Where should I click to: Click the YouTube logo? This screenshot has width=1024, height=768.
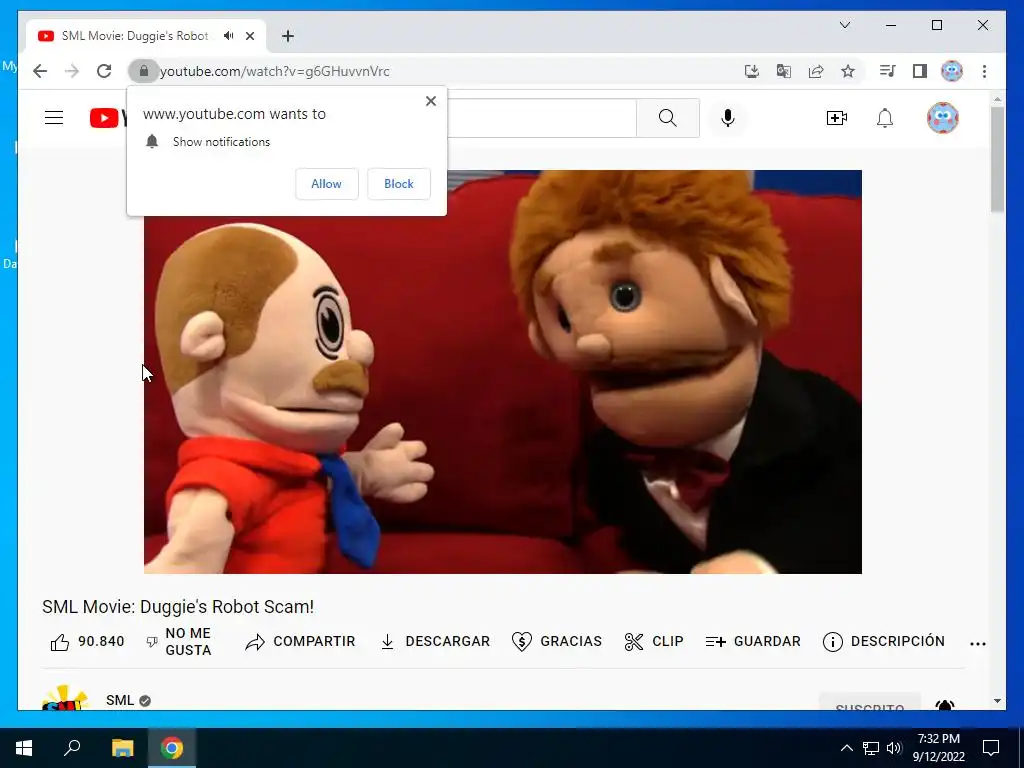[x=108, y=118]
